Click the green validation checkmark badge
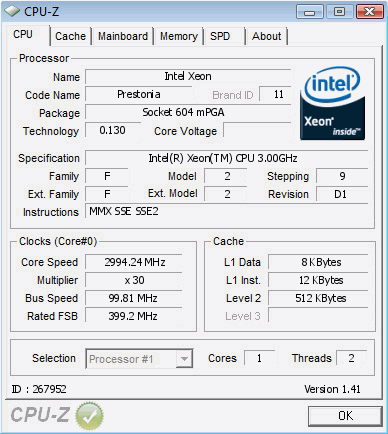388x434 pixels. [89, 415]
